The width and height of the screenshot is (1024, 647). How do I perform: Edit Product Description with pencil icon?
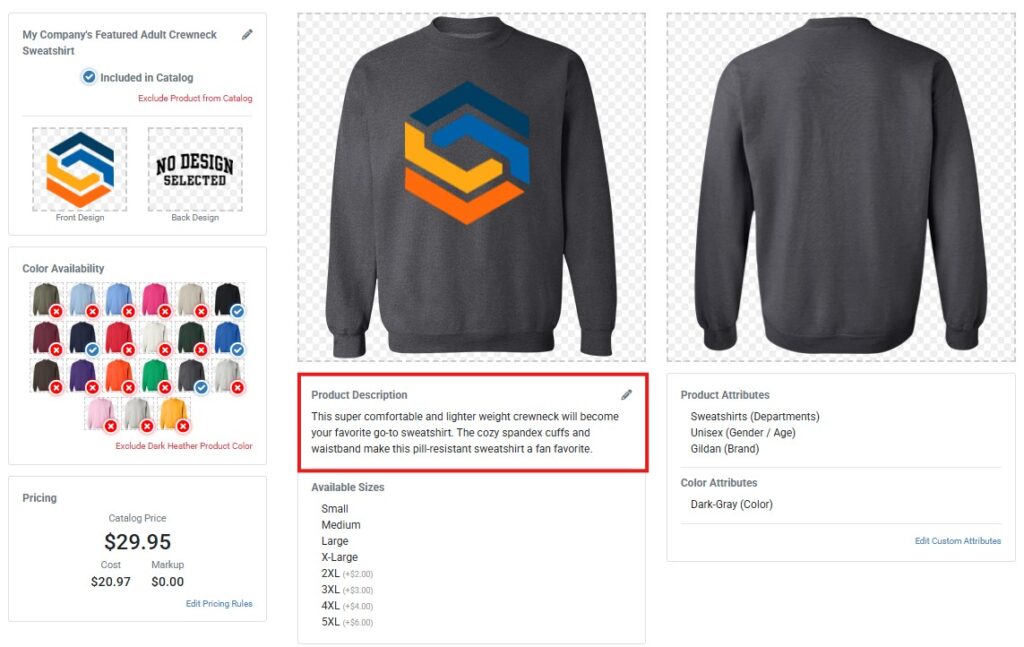click(x=626, y=394)
